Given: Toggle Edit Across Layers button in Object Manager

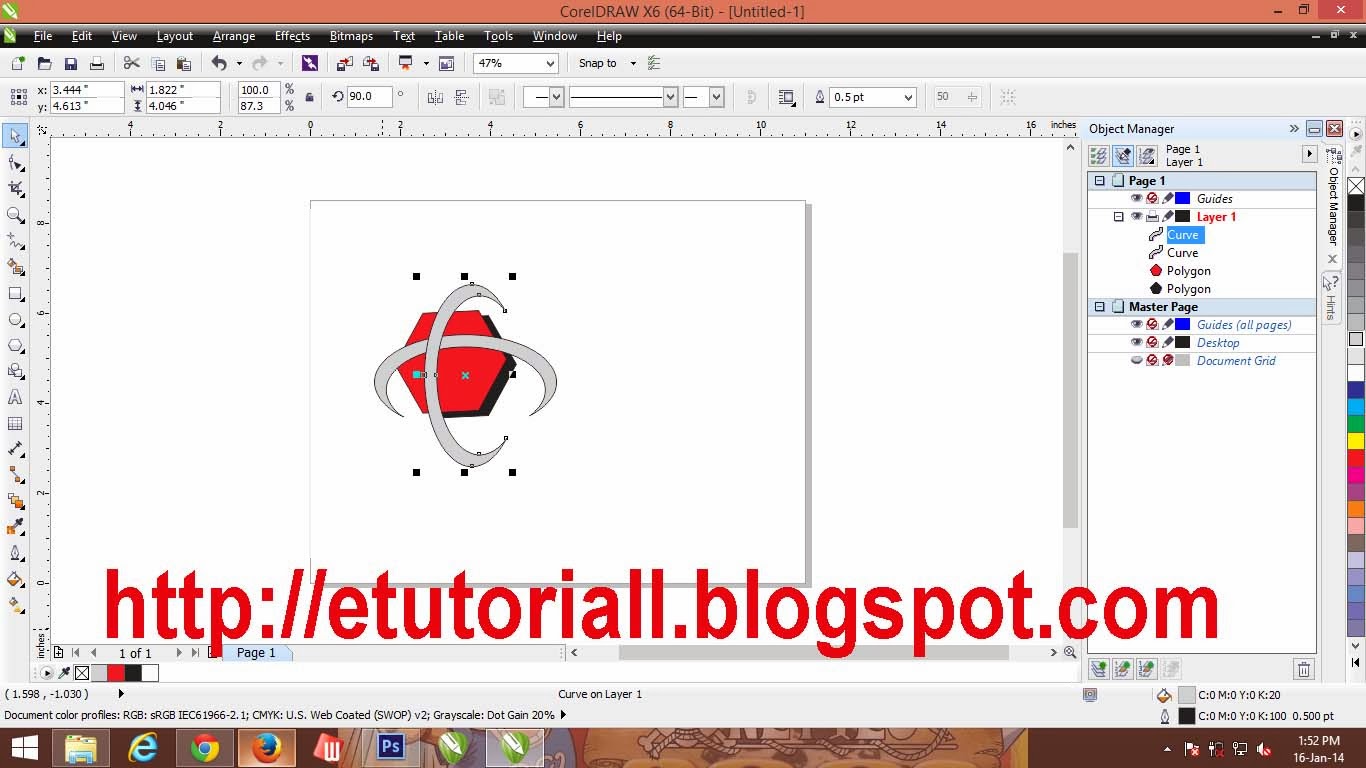Looking at the screenshot, I should point(1123,156).
